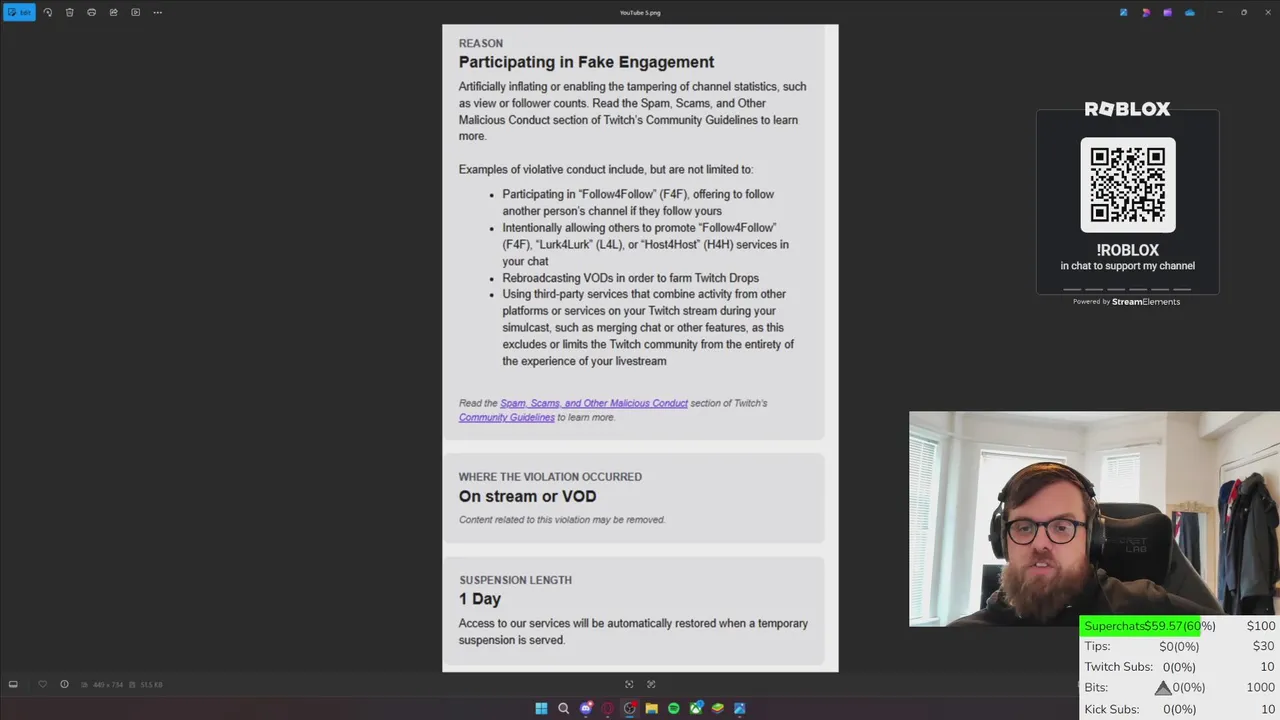Image resolution: width=1280 pixels, height=720 pixels.
Task: Click the heart favorite icon
Action: click(x=42, y=684)
